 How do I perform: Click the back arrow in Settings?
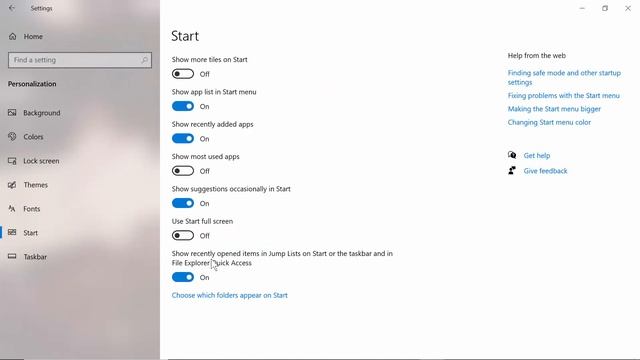point(11,8)
